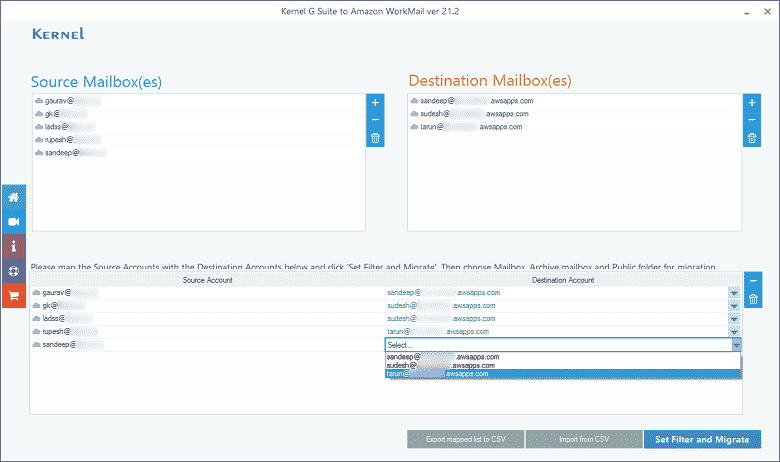Select sandeep@ in Source Mailbox list
The image size is (780, 462).
pos(199,153)
